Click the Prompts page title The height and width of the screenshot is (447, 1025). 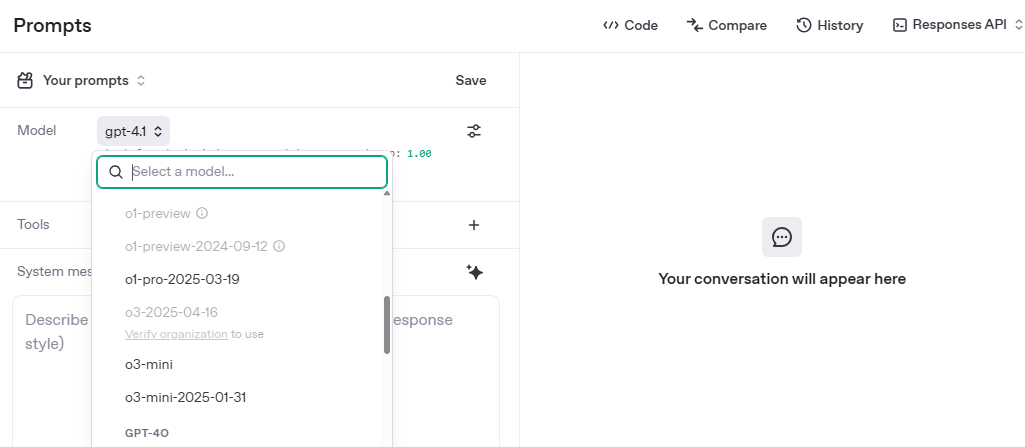click(52, 25)
